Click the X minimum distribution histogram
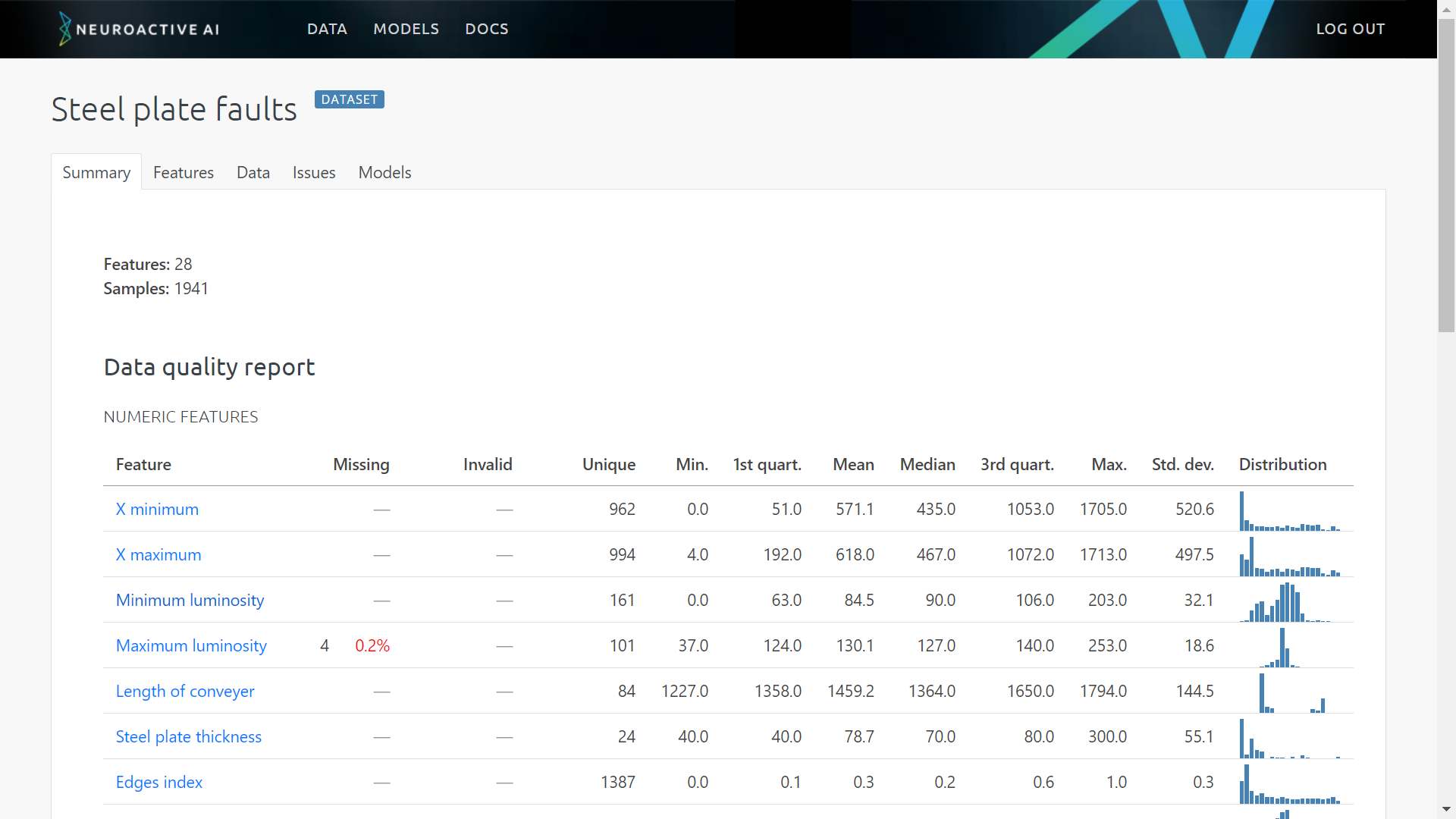The height and width of the screenshot is (819, 1456). [1289, 511]
